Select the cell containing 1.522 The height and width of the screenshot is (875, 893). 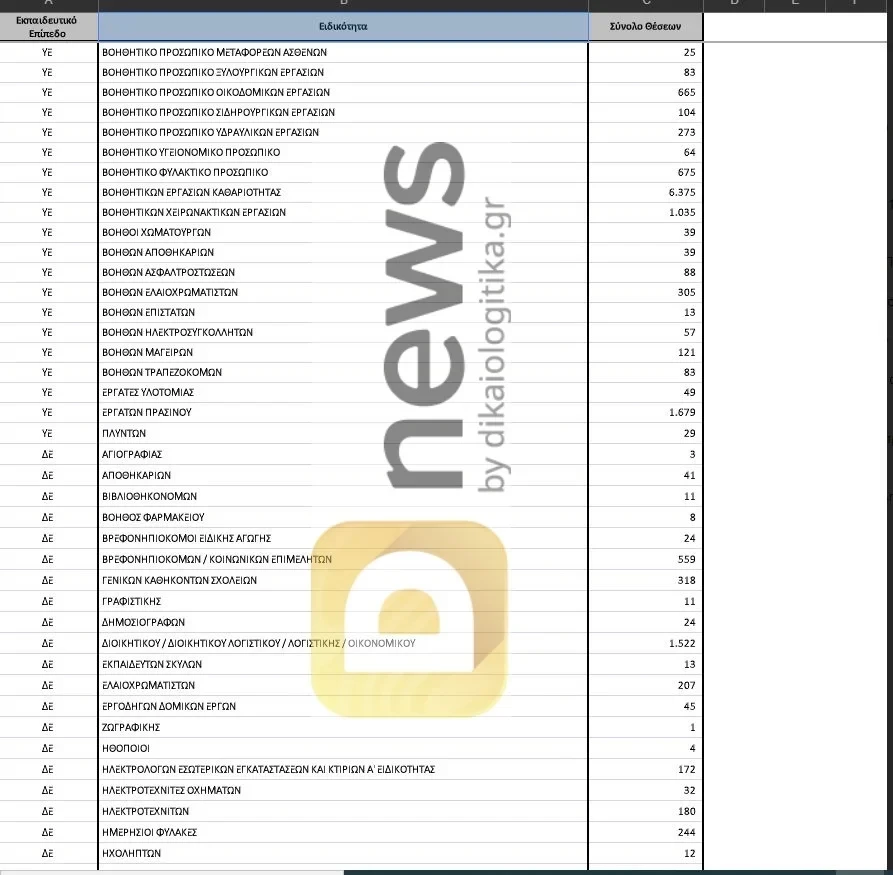[645, 643]
